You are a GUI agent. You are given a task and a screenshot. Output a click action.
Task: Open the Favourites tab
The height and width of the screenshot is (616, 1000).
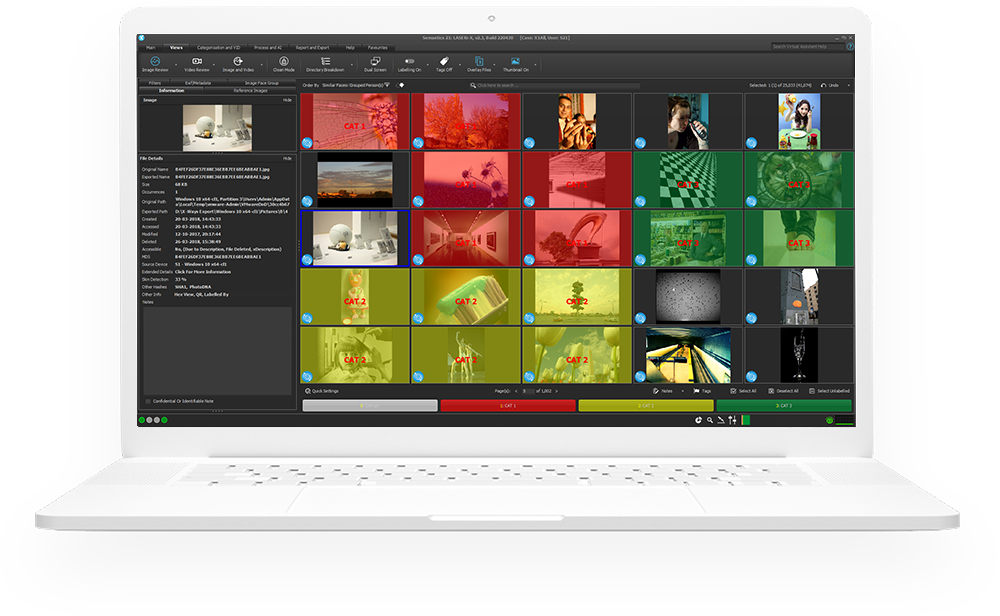(378, 47)
